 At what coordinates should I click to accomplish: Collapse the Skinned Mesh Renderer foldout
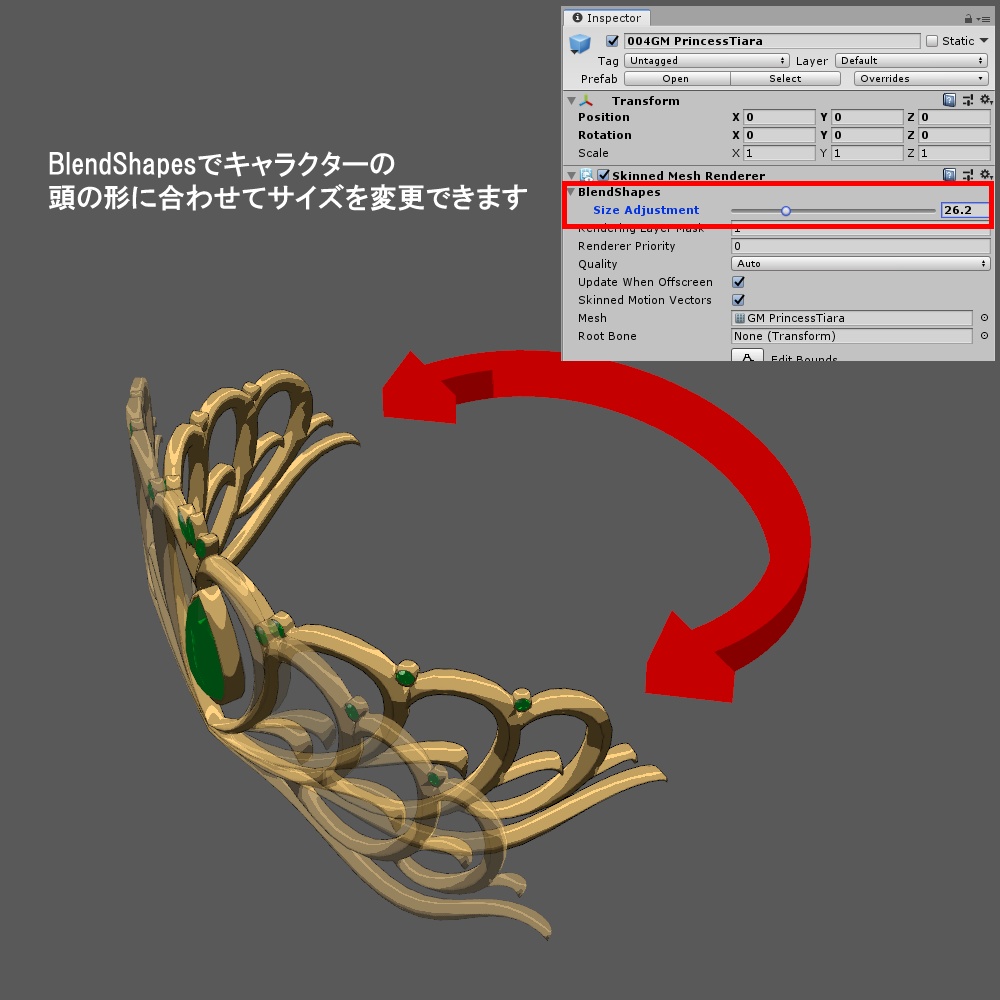click(571, 175)
